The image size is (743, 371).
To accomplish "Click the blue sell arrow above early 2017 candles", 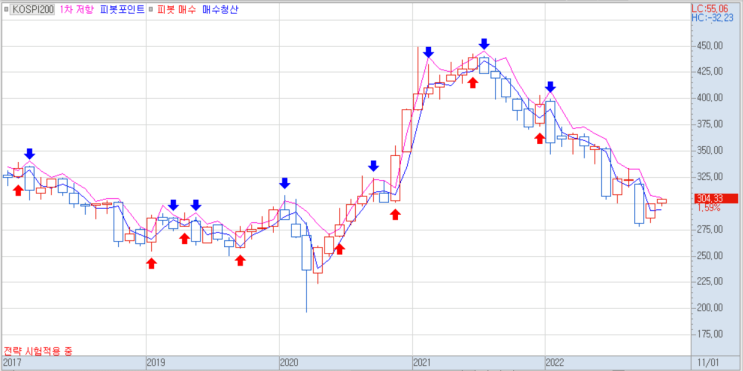I will coord(29,154).
